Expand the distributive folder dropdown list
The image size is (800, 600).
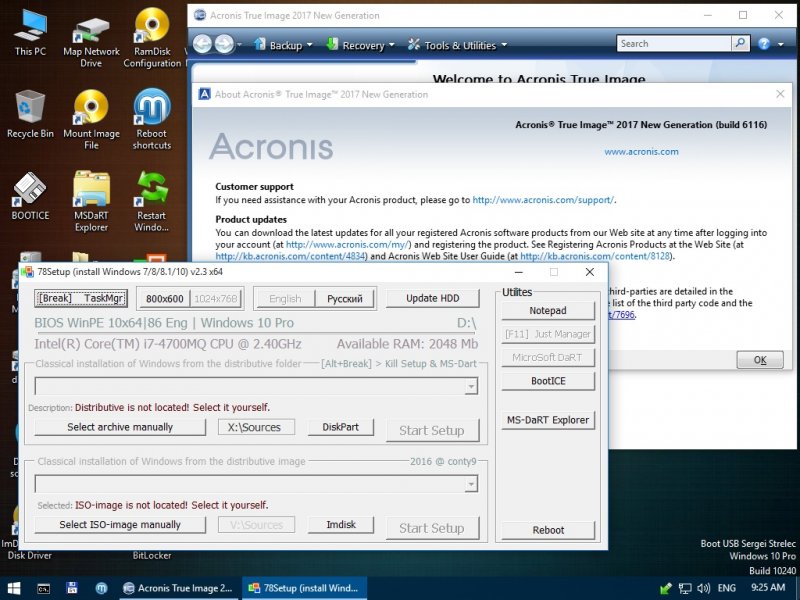(x=471, y=386)
